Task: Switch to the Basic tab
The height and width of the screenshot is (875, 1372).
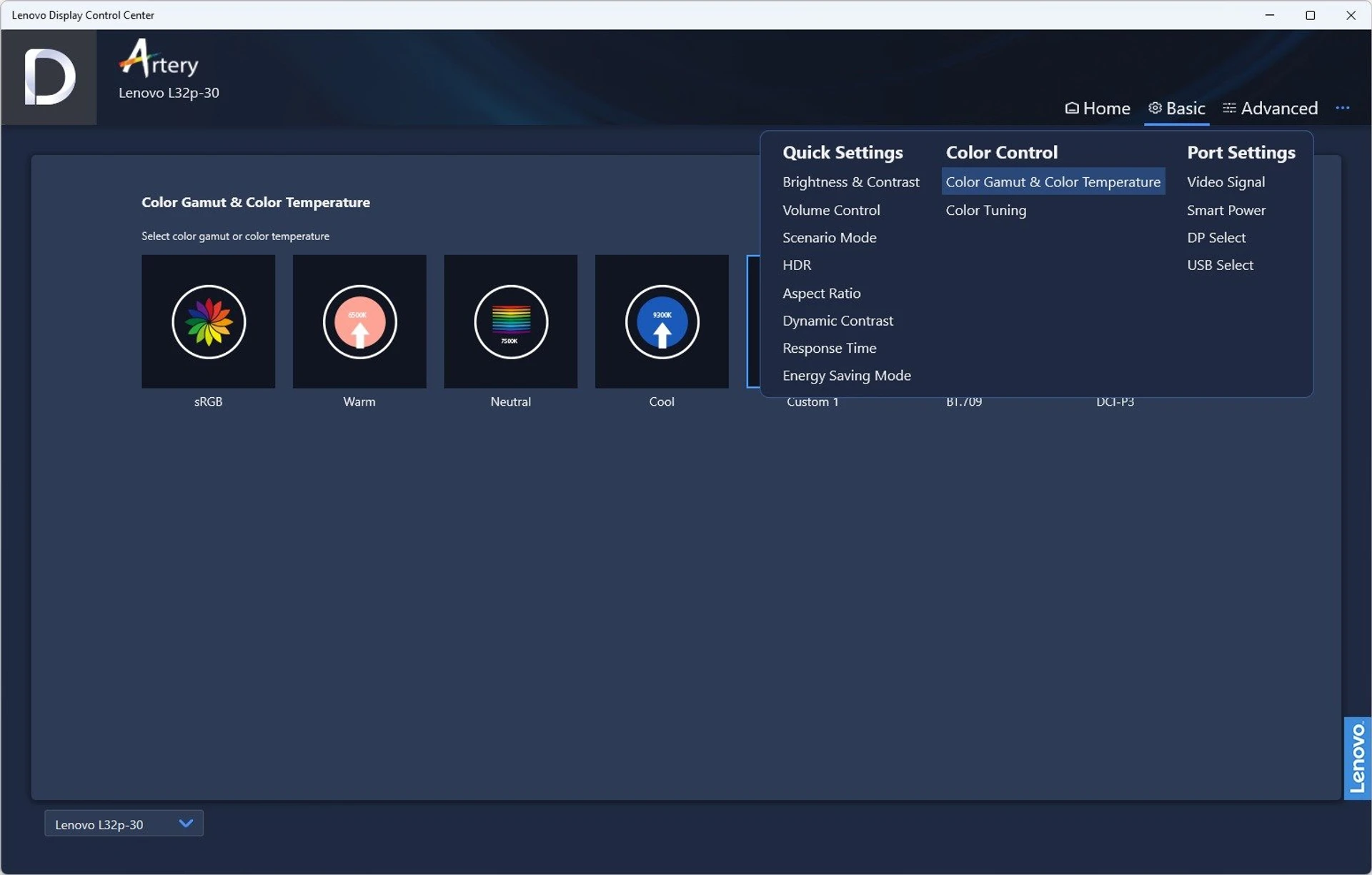Action: click(1176, 108)
